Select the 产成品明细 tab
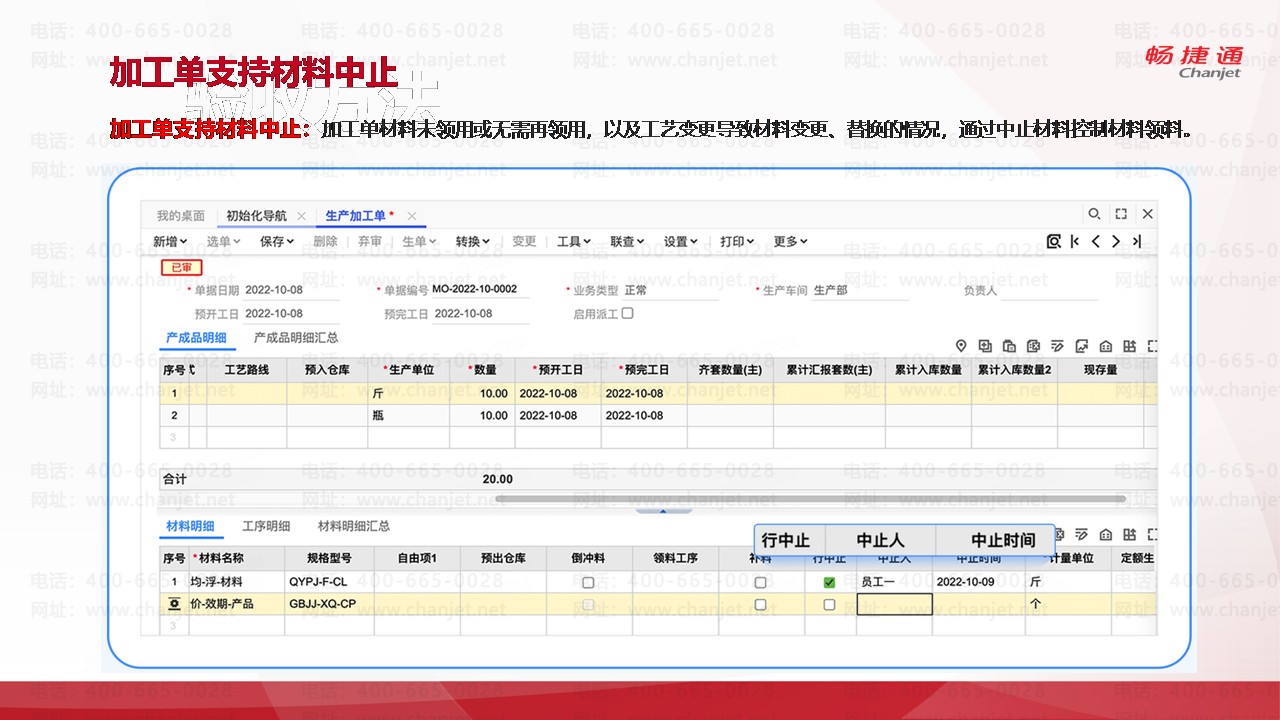 pyautogui.click(x=196, y=337)
